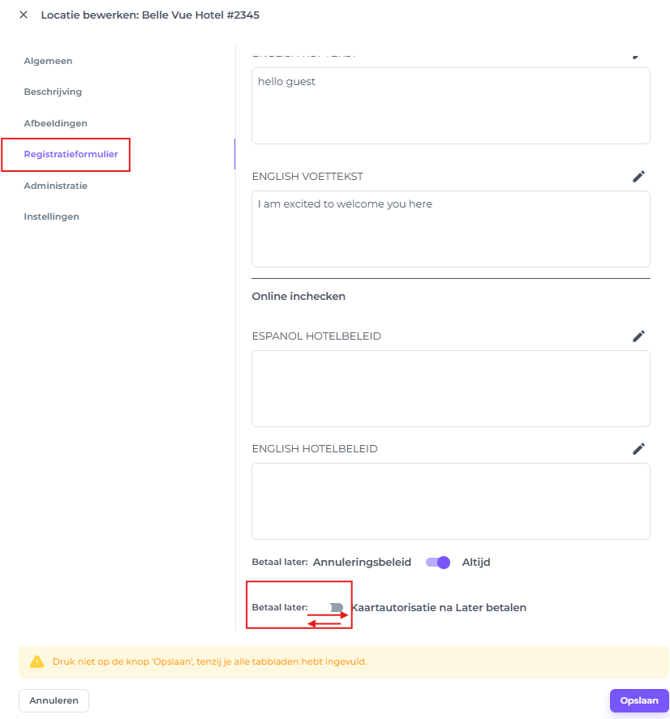The image size is (670, 719).
Task: Focus the English Hotelbeleid text area
Action: [450, 501]
